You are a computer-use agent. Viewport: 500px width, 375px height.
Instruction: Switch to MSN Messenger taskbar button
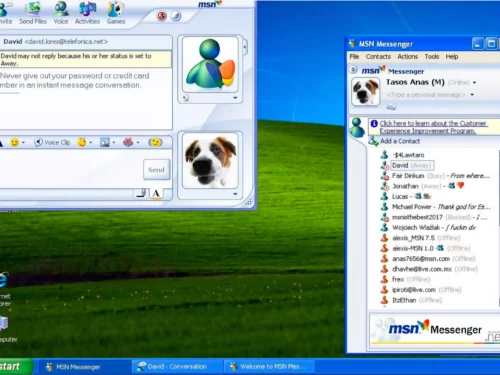[x=85, y=367]
